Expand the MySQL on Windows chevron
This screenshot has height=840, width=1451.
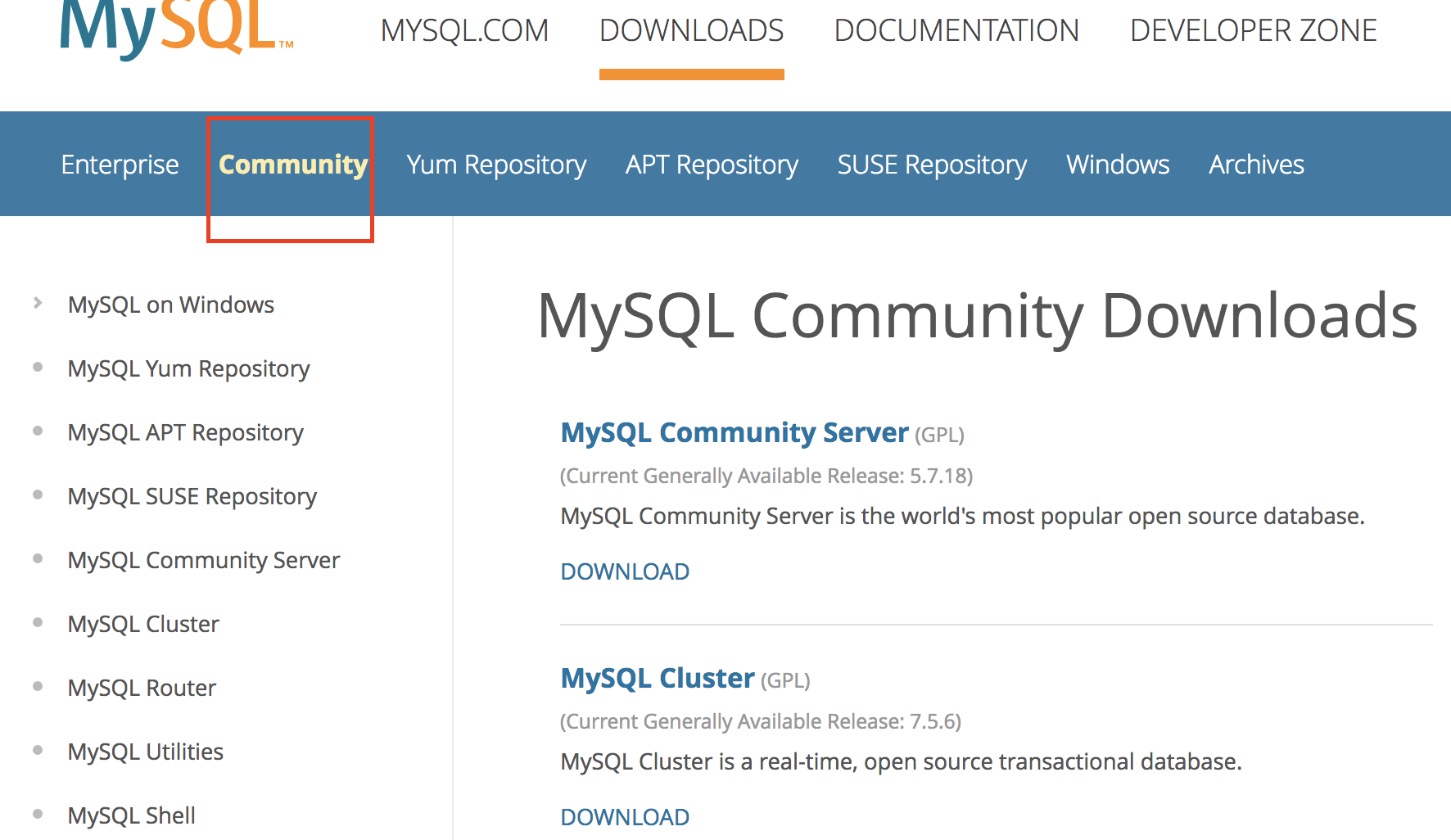[x=38, y=303]
